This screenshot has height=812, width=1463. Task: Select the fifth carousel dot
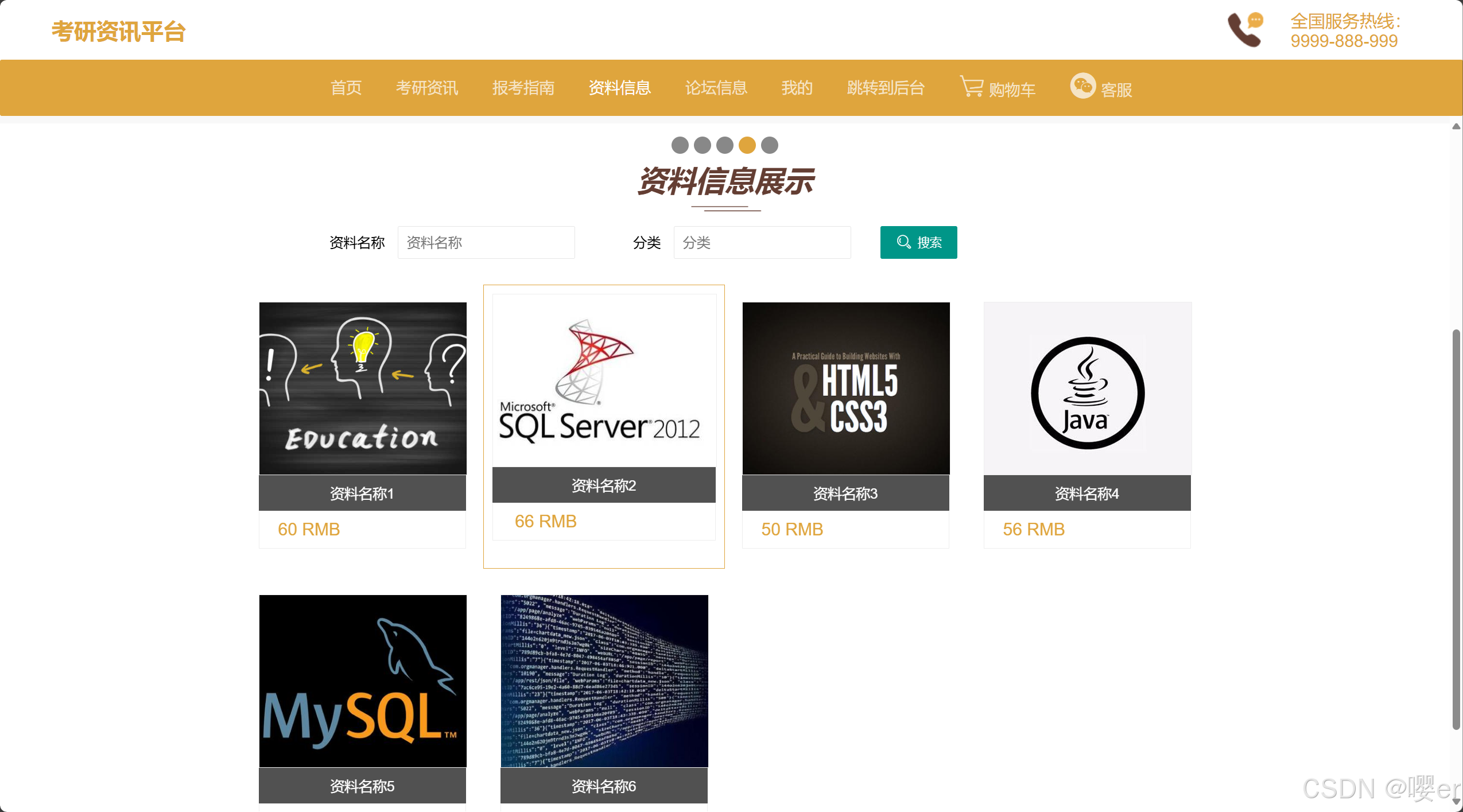(769, 145)
